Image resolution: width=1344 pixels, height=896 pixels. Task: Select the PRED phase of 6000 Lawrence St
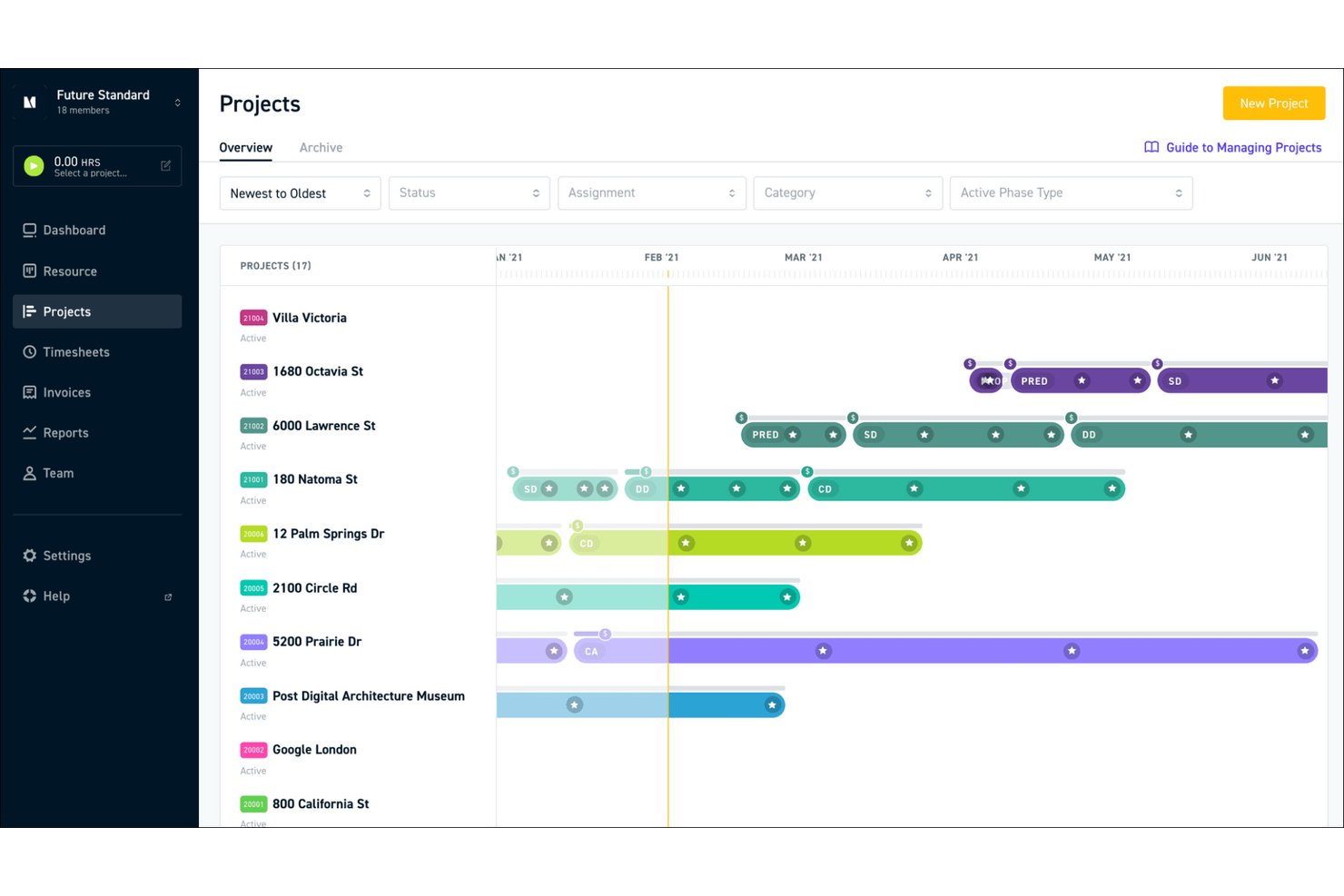tap(794, 435)
